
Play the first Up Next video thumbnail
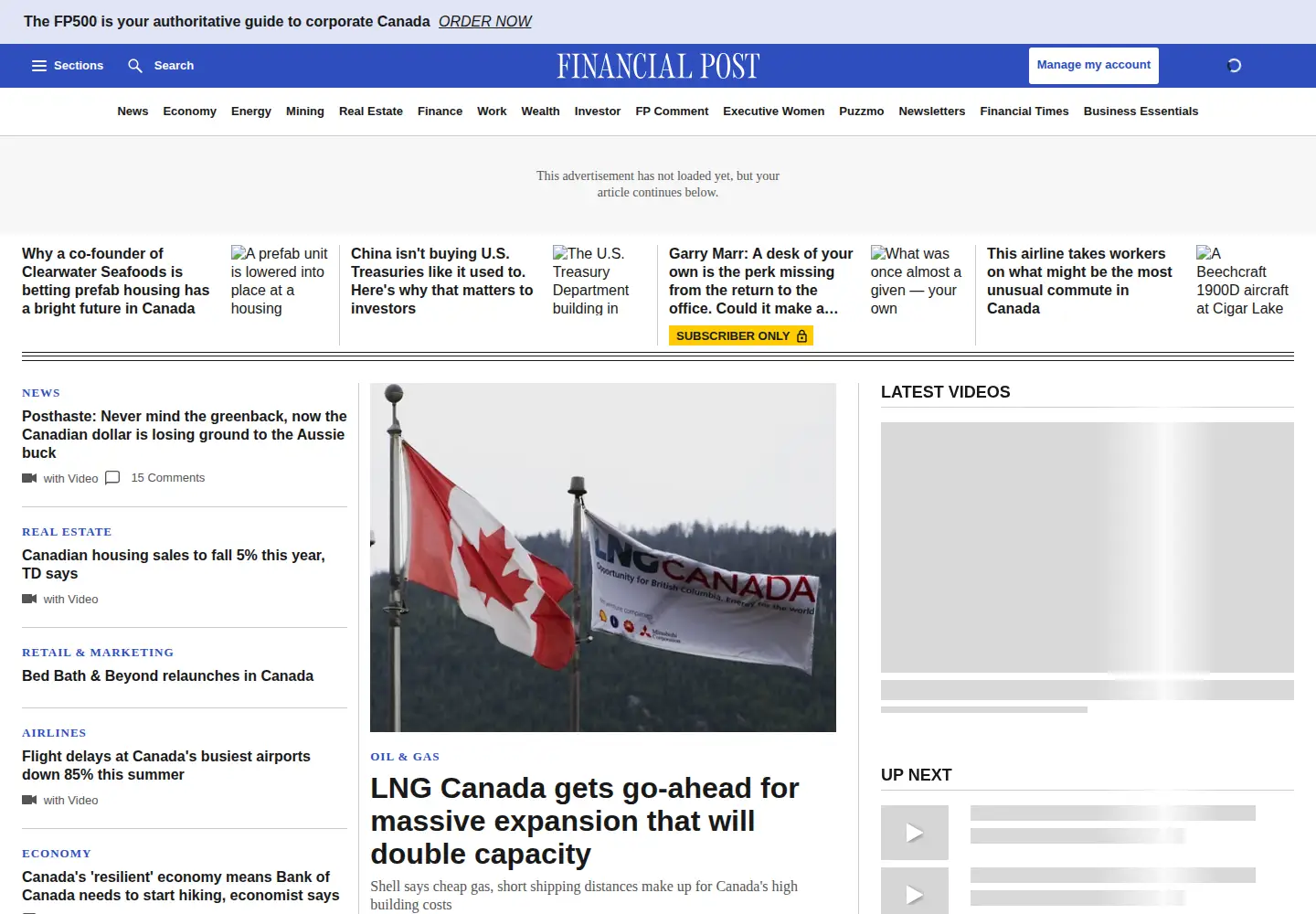coord(915,833)
